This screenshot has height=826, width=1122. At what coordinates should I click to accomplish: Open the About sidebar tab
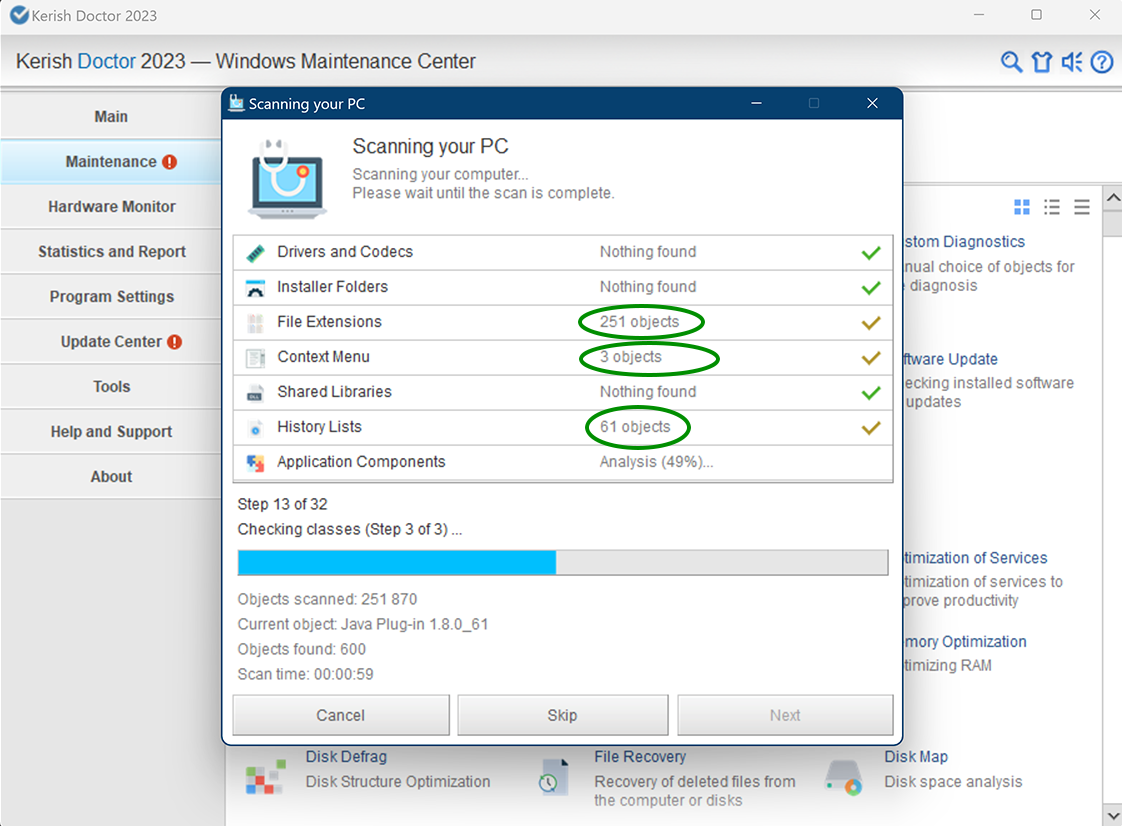(x=111, y=477)
